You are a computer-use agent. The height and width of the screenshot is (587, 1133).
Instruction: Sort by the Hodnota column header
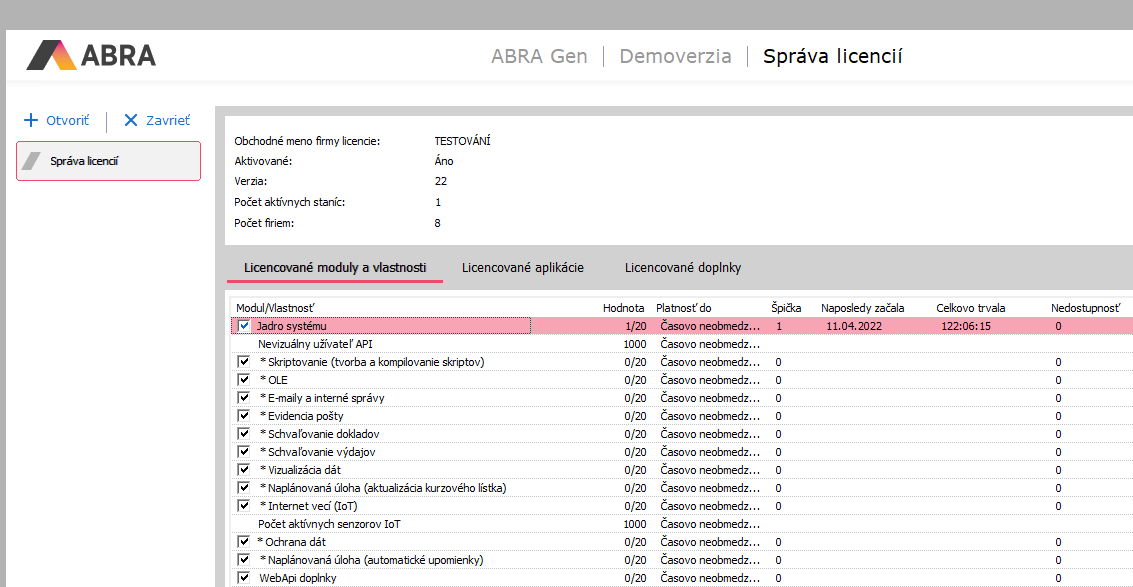pos(623,308)
